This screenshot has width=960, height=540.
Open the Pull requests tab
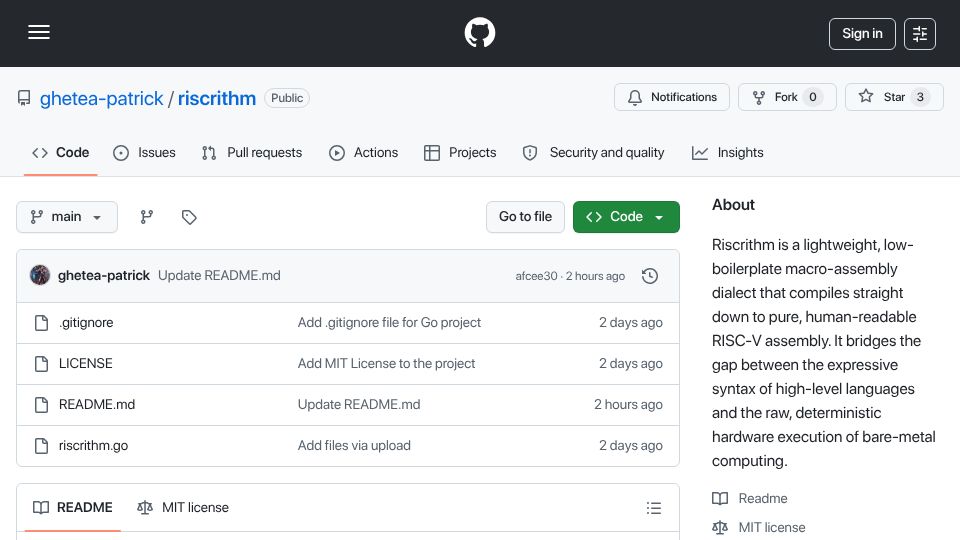[252, 152]
